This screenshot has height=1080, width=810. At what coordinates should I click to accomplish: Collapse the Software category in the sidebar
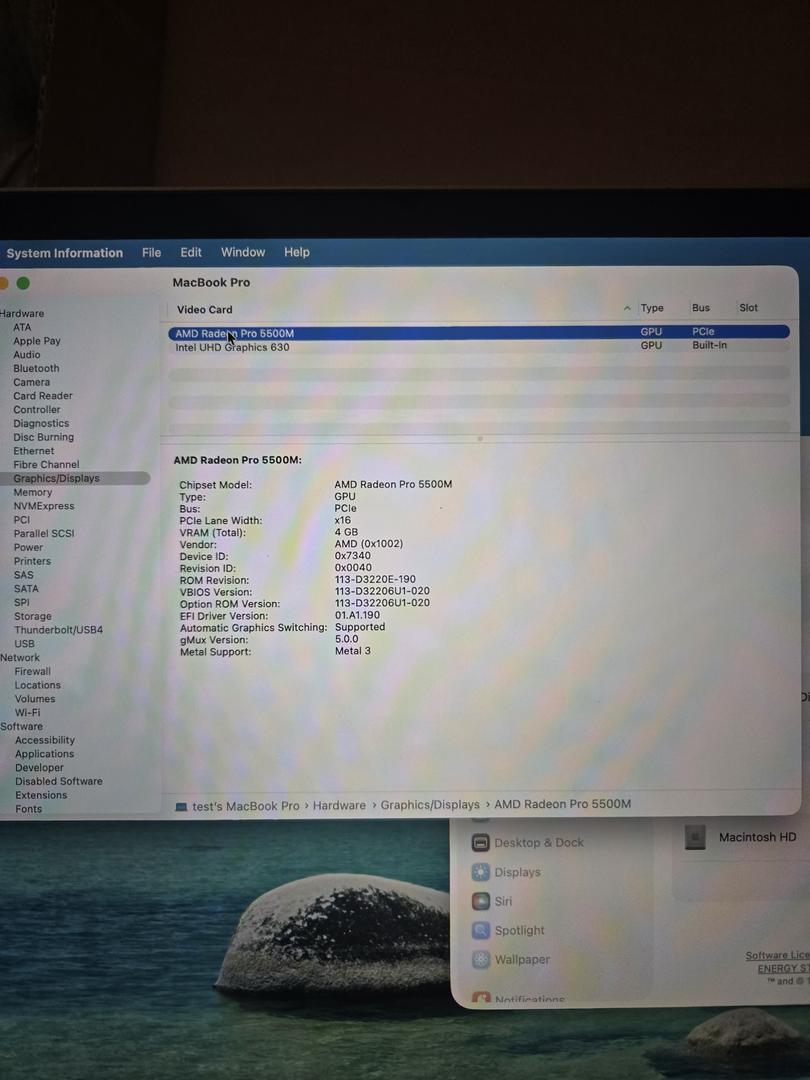tap(21, 726)
